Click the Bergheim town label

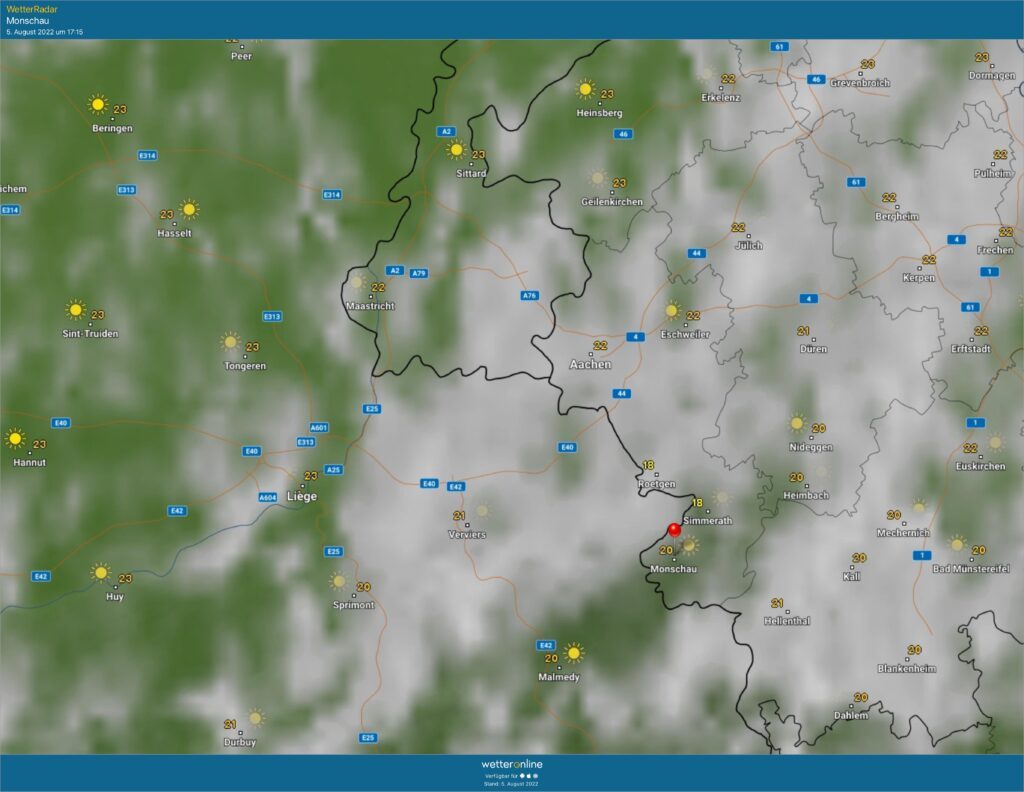[x=897, y=216]
